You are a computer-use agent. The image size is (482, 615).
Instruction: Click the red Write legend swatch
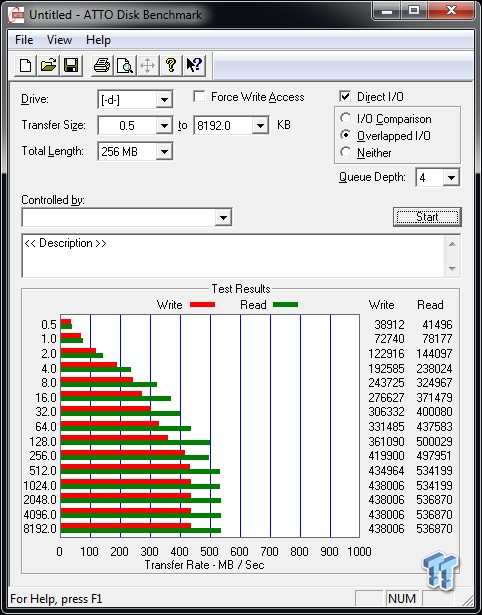pyautogui.click(x=202, y=304)
